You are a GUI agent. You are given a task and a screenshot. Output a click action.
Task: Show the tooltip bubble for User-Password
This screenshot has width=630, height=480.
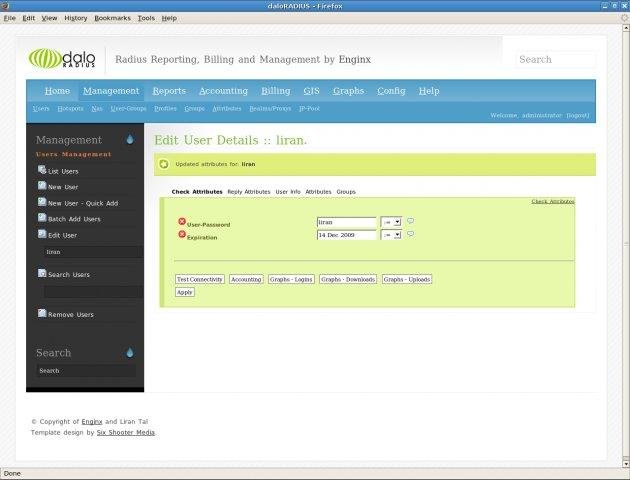click(x=410, y=221)
